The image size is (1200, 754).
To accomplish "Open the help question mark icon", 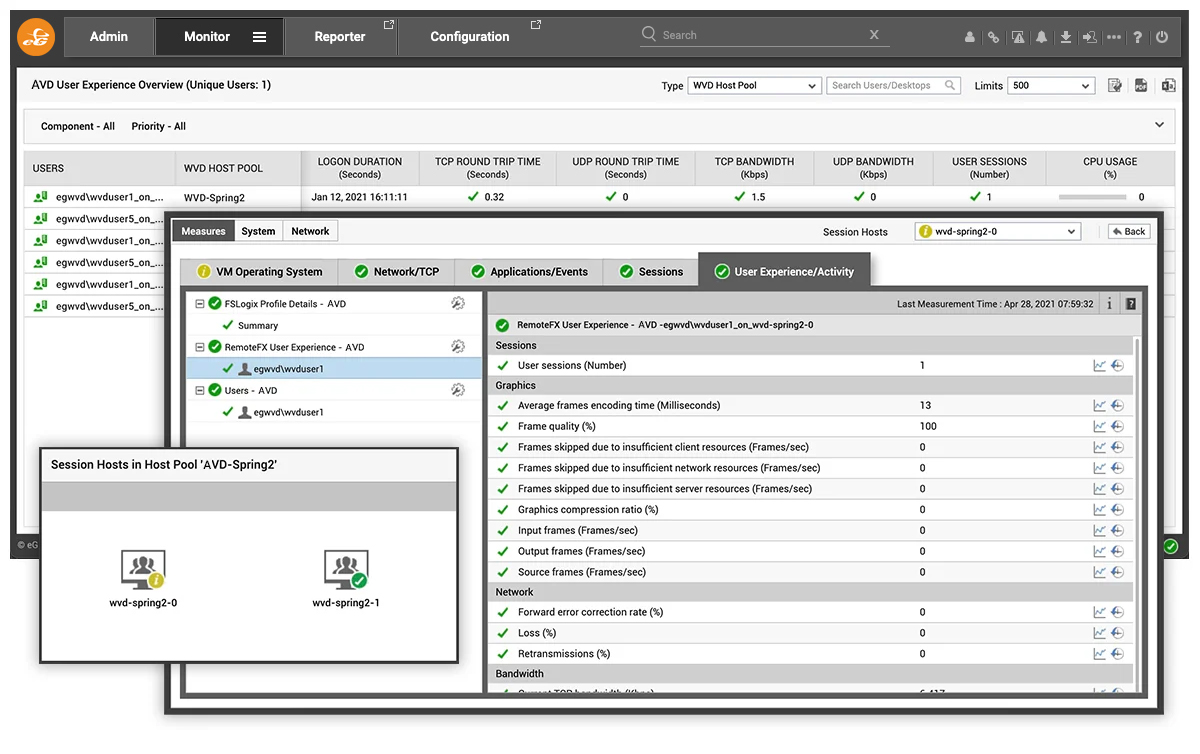I will (x=1138, y=37).
